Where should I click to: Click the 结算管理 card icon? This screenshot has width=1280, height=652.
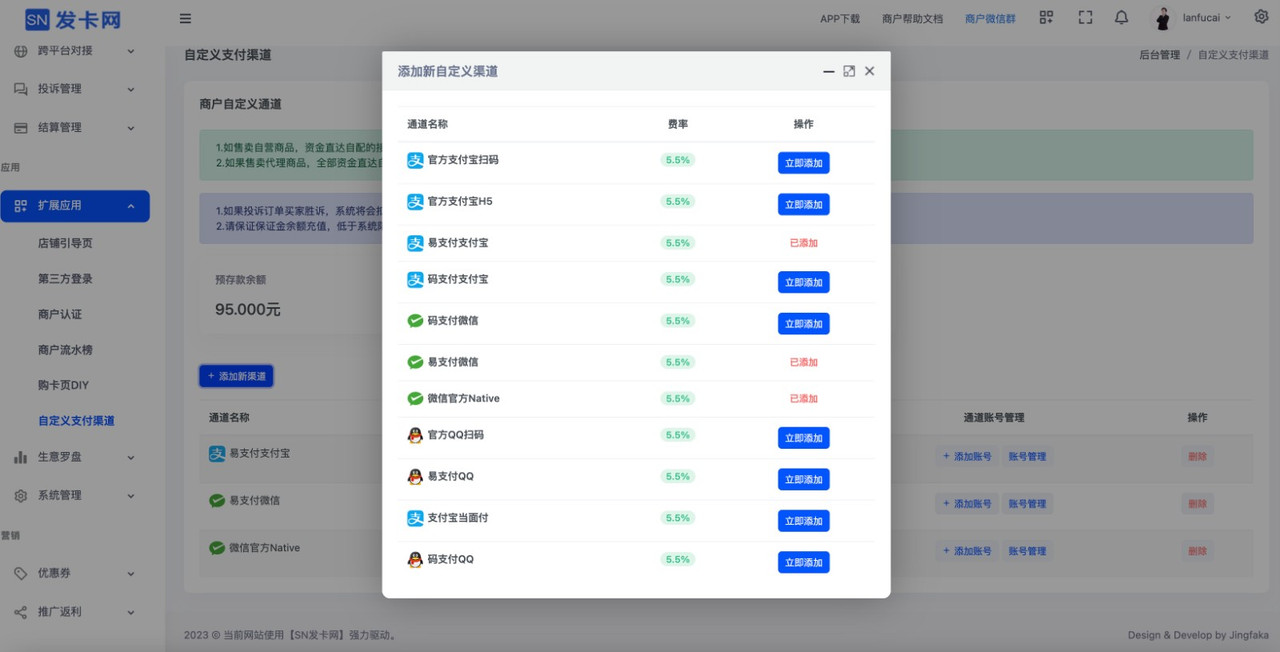(21, 128)
